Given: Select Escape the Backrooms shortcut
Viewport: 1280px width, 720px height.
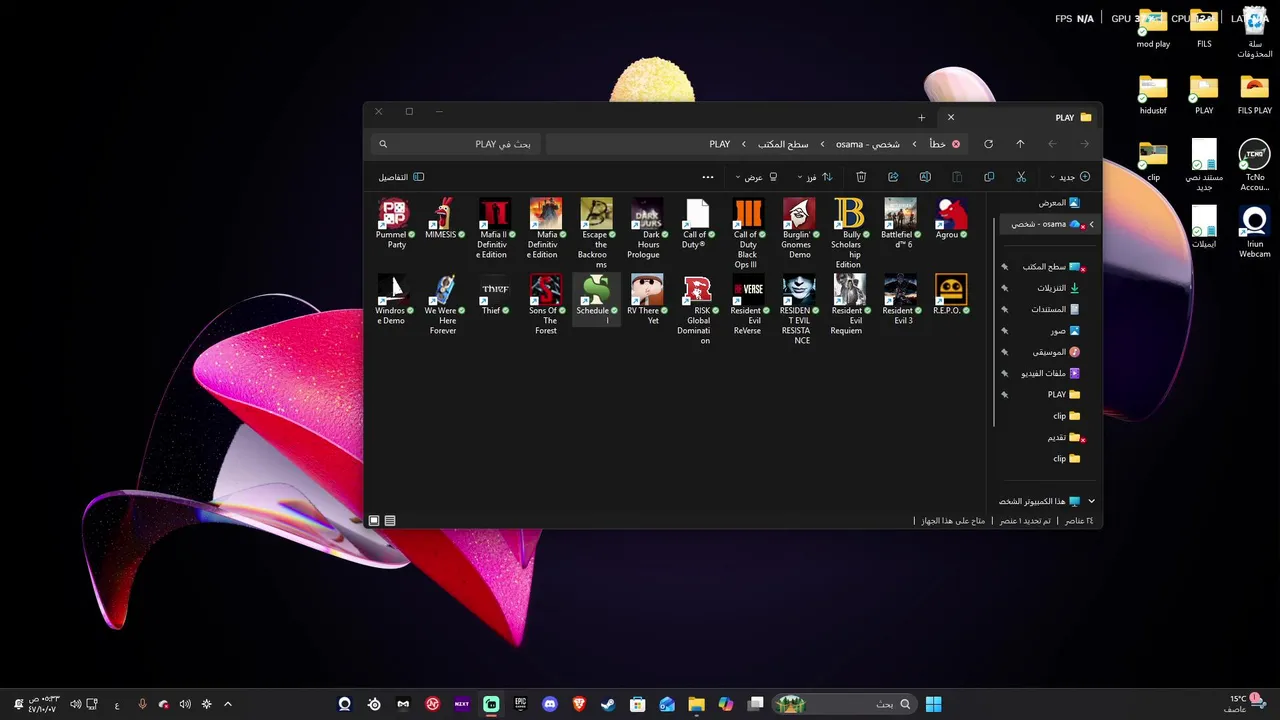Looking at the screenshot, I should click(x=596, y=234).
